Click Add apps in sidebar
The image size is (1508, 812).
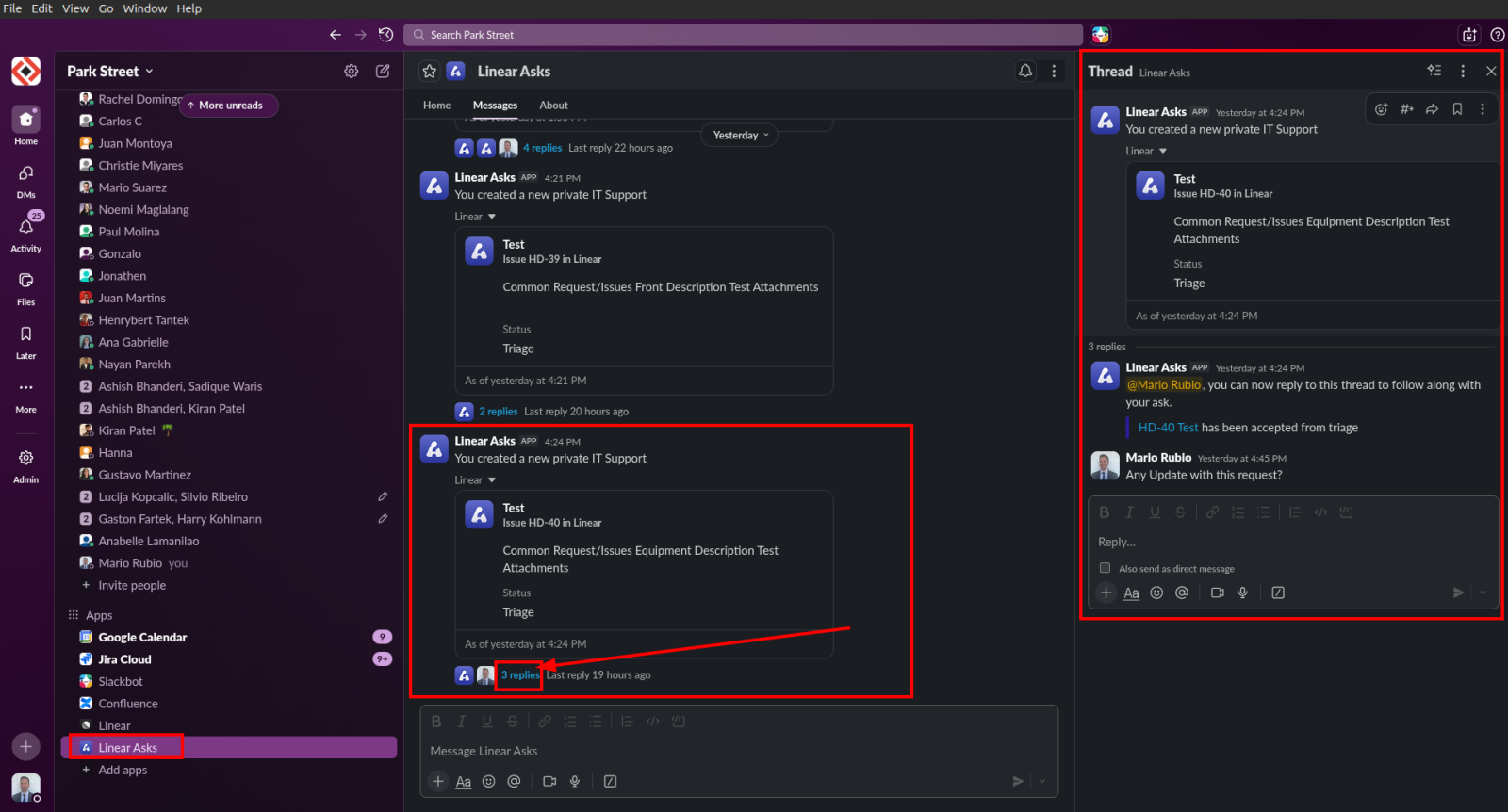[123, 770]
